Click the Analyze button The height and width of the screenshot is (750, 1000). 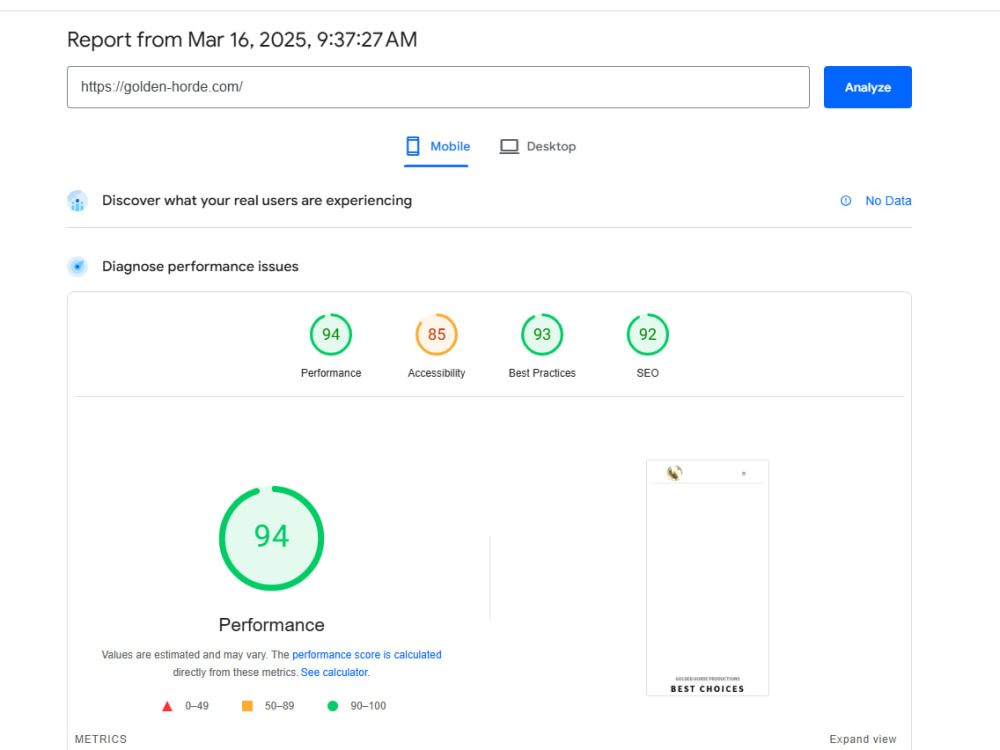tap(867, 87)
